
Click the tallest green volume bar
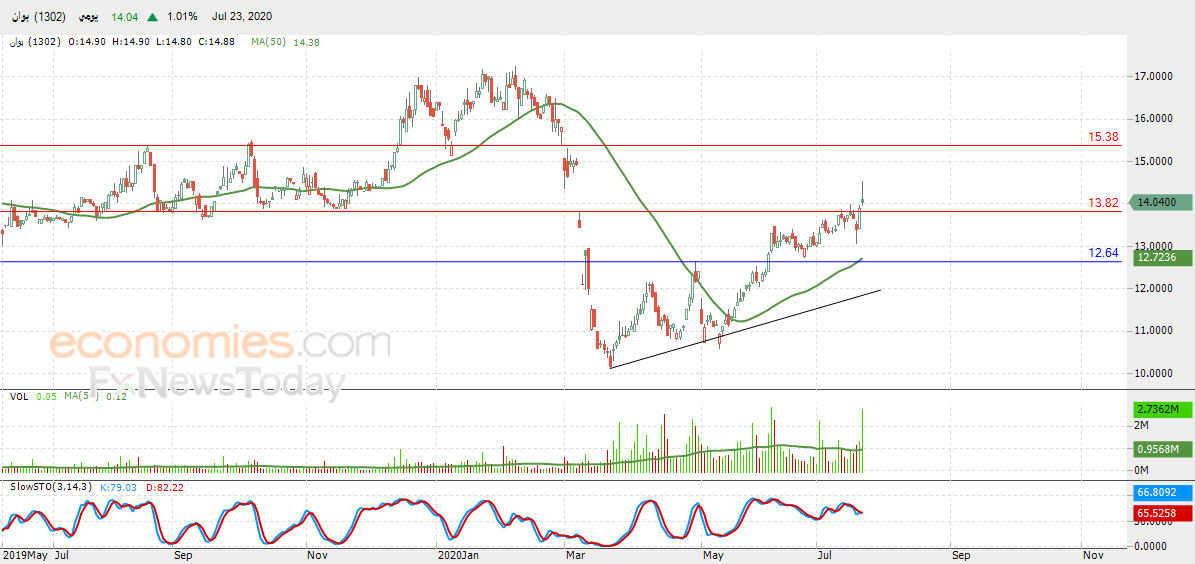tap(771, 440)
